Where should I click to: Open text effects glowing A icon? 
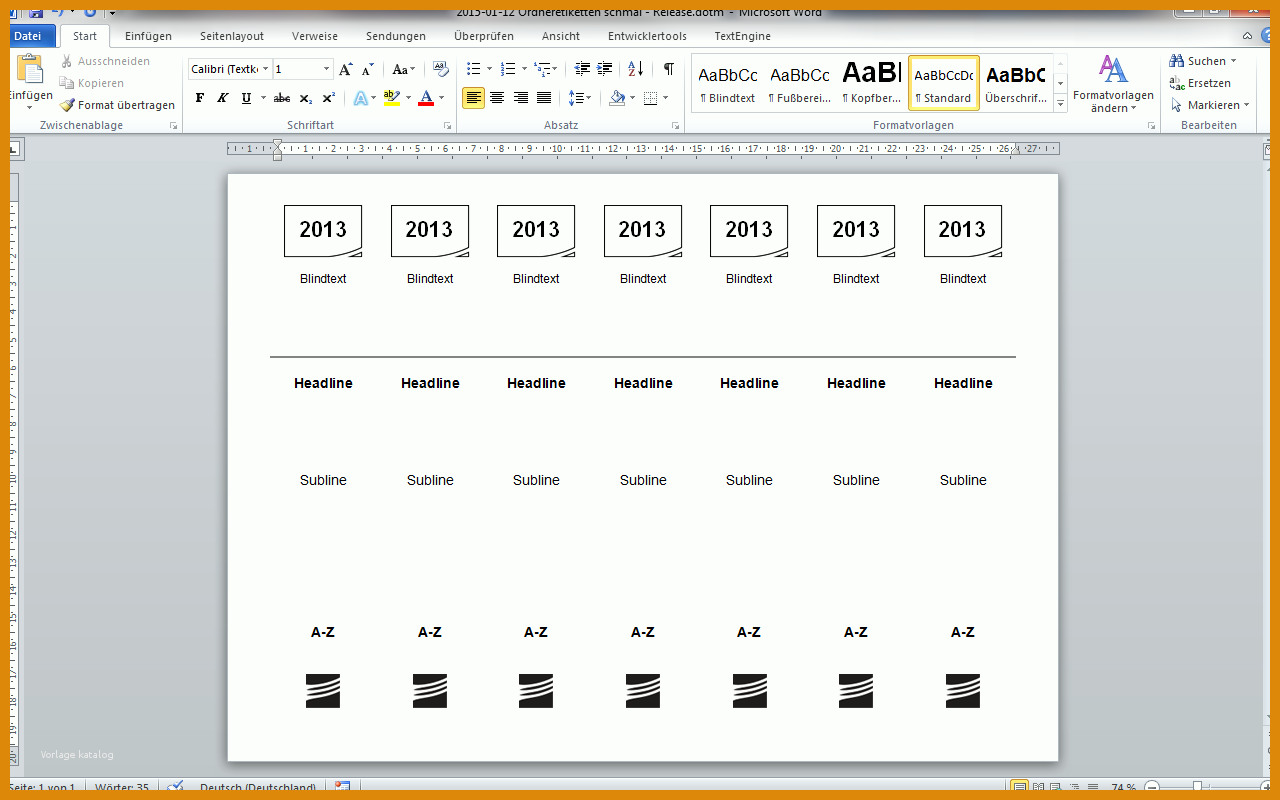(x=360, y=98)
